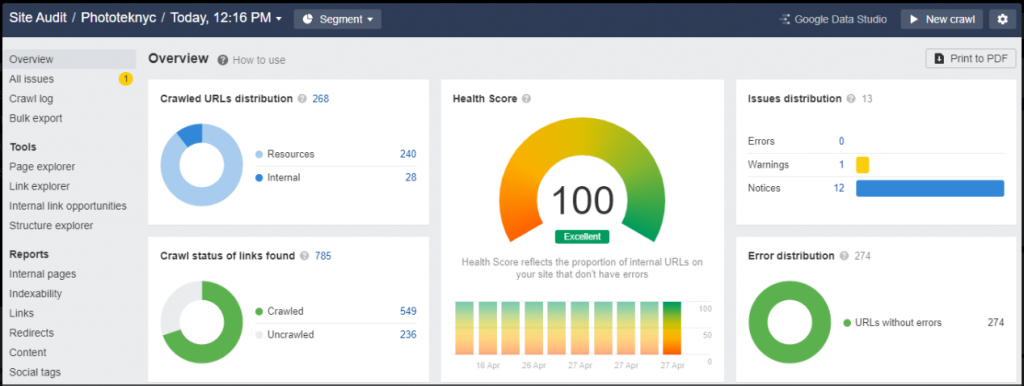Click the Segment pie chart icon

coord(308,20)
